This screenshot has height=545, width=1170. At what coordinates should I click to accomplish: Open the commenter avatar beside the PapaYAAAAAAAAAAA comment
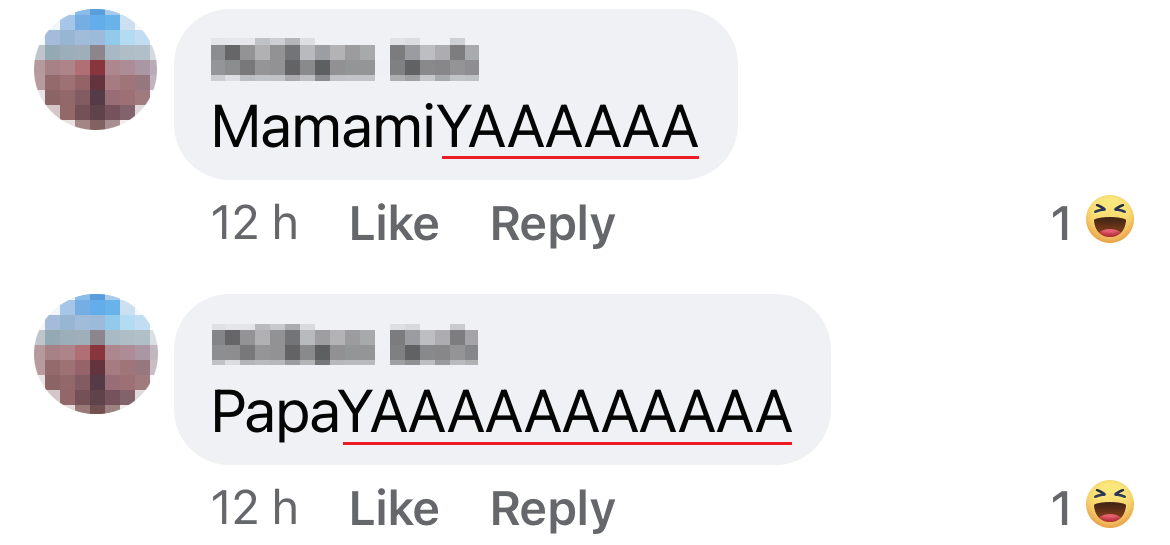pos(96,354)
